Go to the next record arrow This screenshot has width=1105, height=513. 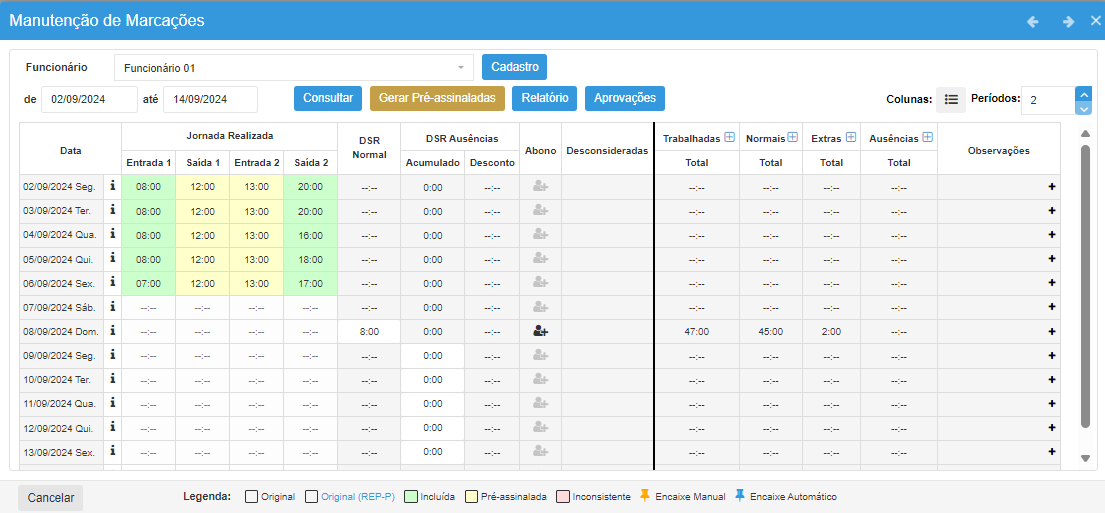click(x=1068, y=21)
